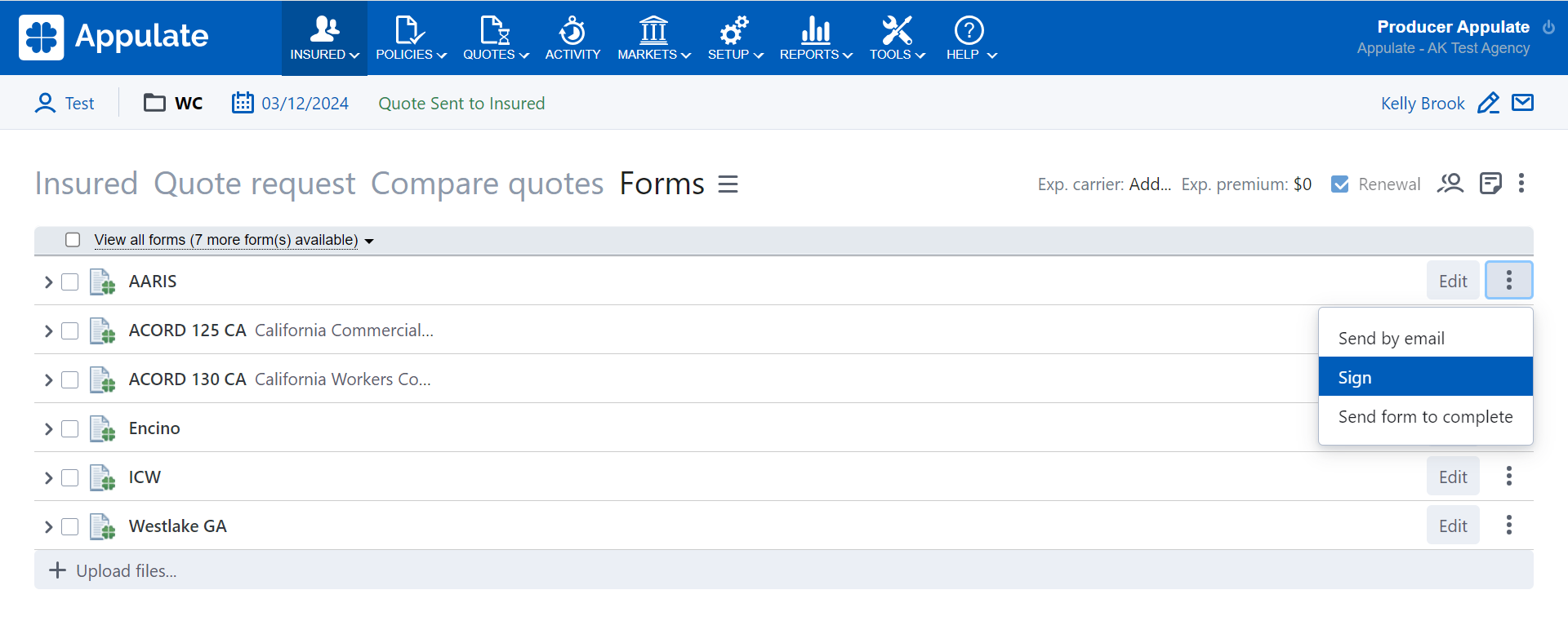Screen dimensions: 1568x621
Task: Click the user search icon near Renewal
Action: pyautogui.click(x=1450, y=184)
